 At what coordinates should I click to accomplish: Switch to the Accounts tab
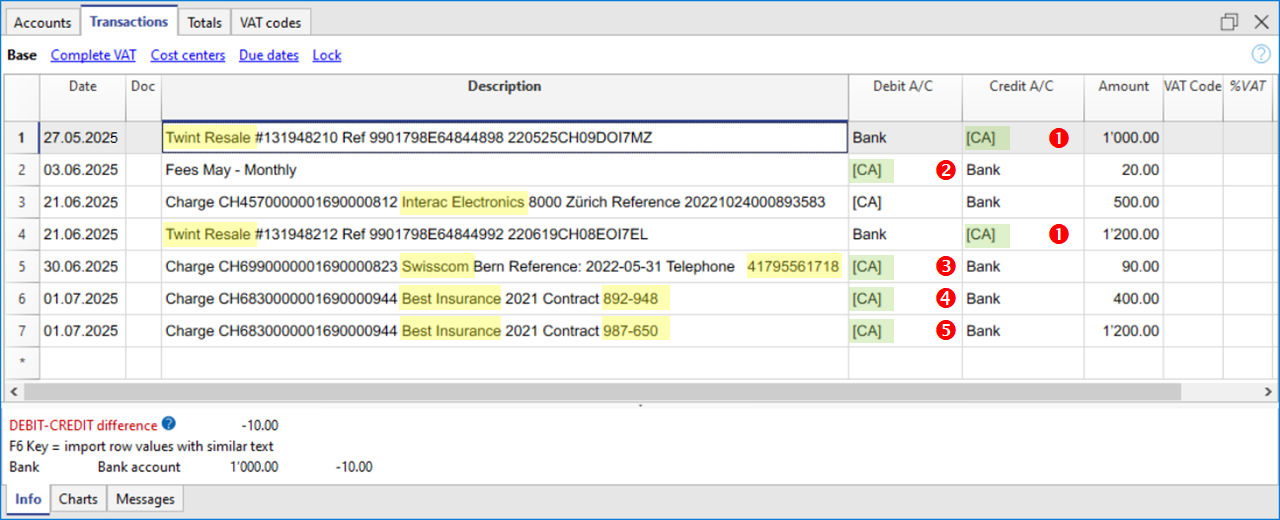[42, 22]
